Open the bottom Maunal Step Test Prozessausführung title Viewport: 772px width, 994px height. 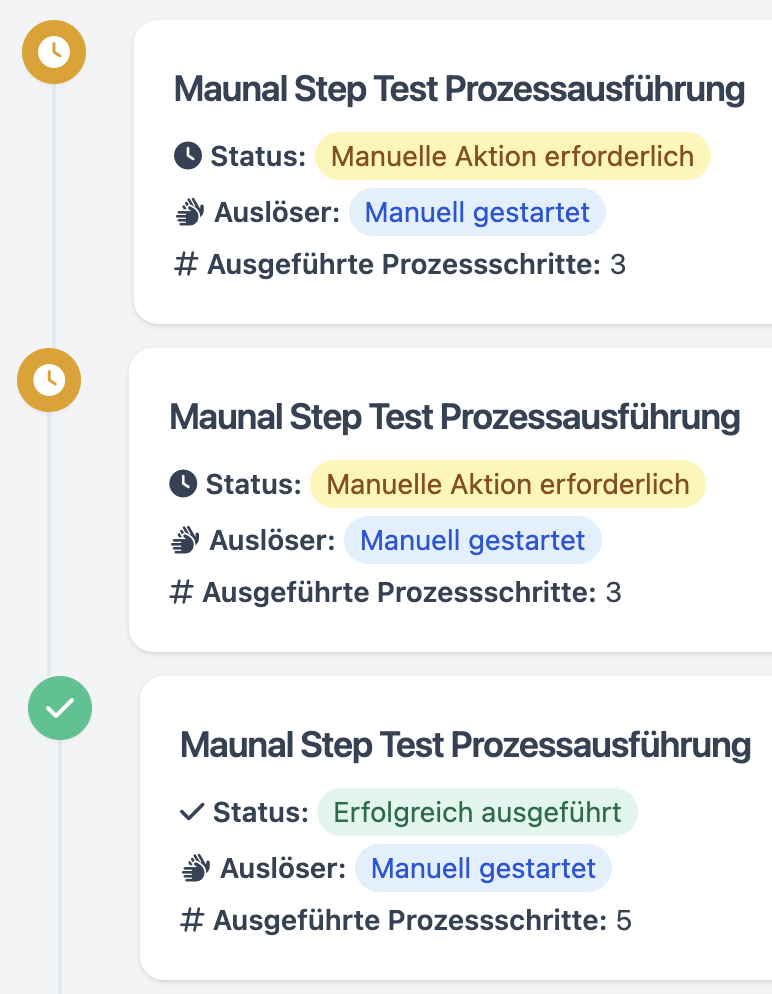pyautogui.click(x=465, y=745)
